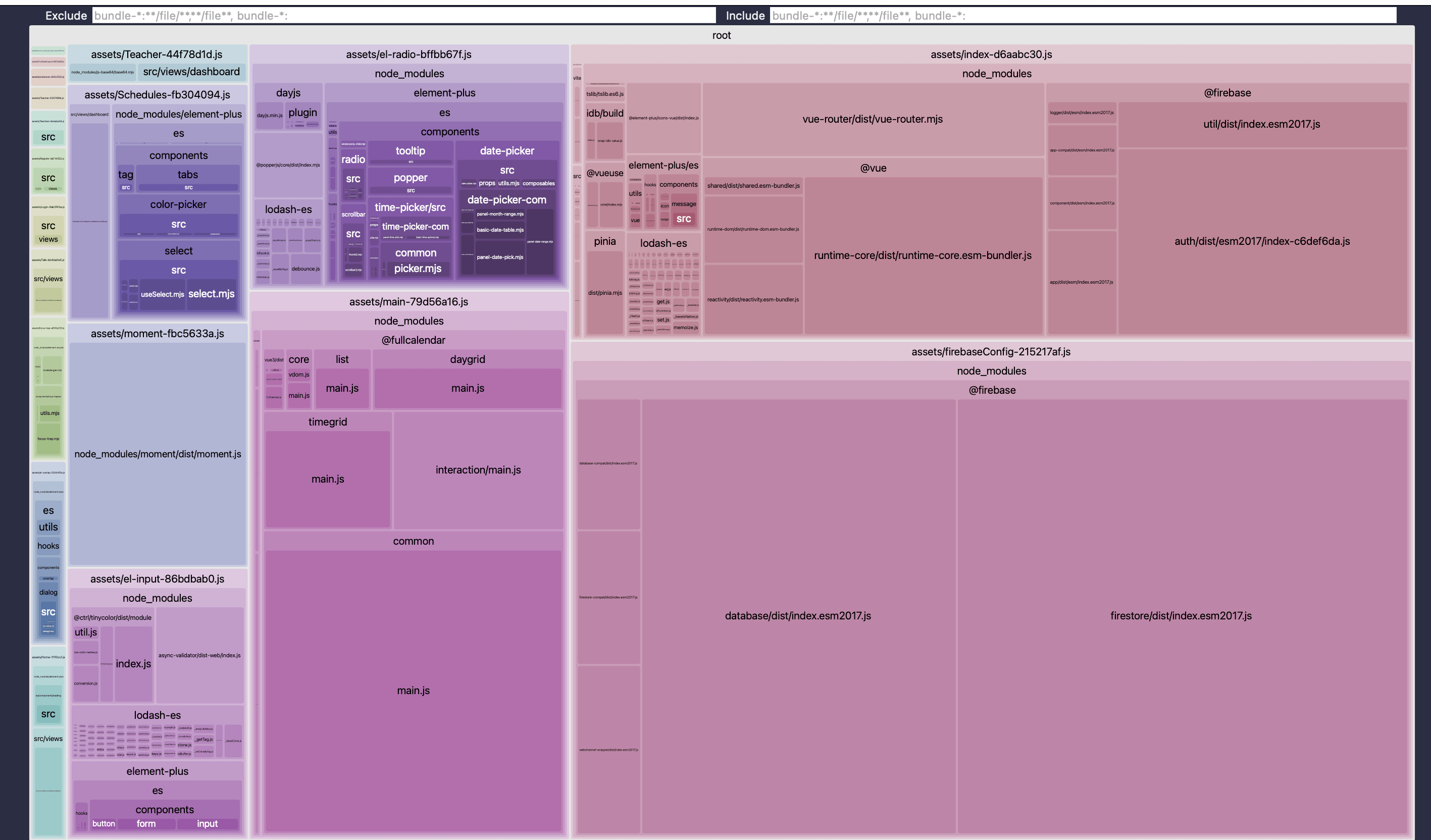Click the util/dist/index.esm2017.js block
1431x840 pixels.
click(1262, 124)
